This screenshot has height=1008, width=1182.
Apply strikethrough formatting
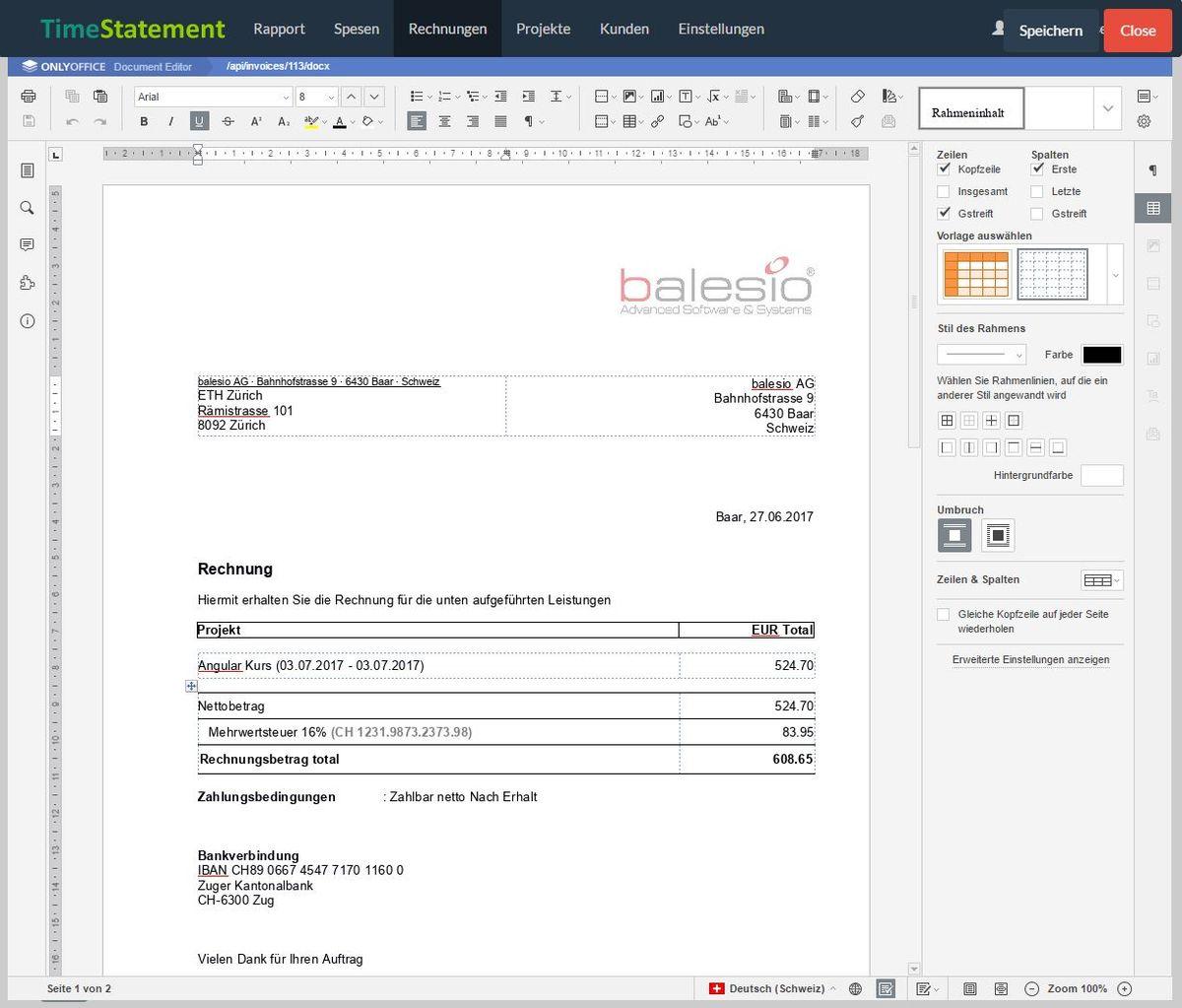228,121
